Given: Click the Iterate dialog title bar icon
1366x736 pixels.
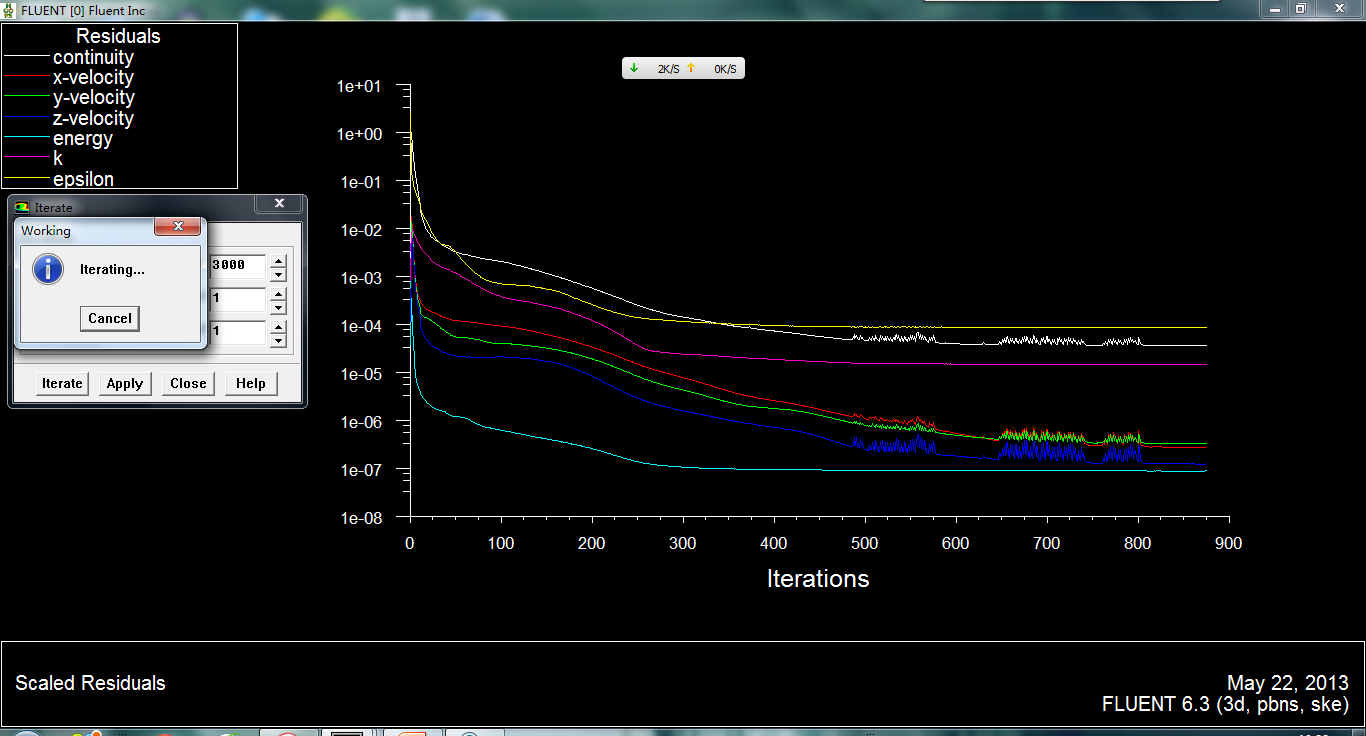Looking at the screenshot, I should pos(23,207).
